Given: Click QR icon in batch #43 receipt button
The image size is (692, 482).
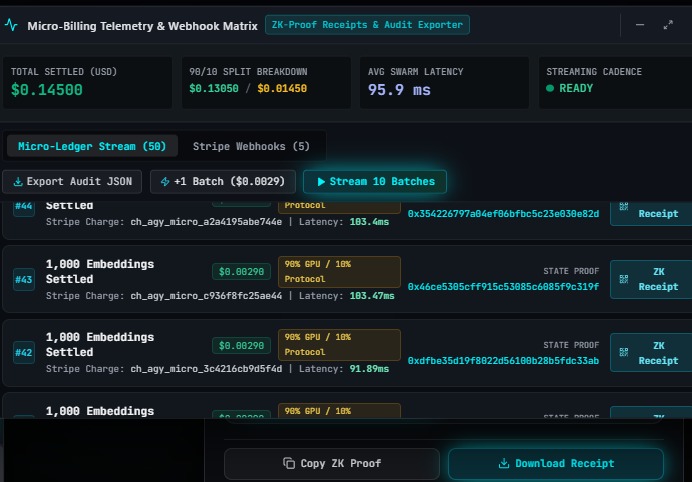Looking at the screenshot, I should (x=624, y=279).
